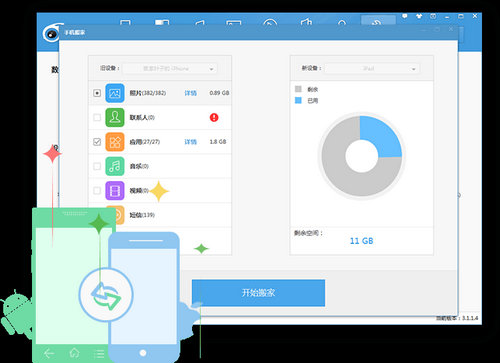Click the 音乐(0) label
Screen dimensions: 500x363
(139, 166)
